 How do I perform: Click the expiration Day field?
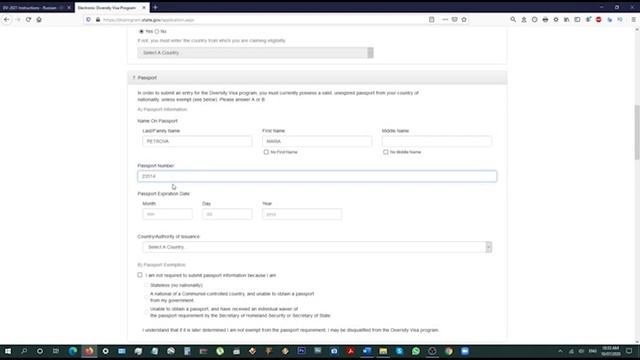227,214
